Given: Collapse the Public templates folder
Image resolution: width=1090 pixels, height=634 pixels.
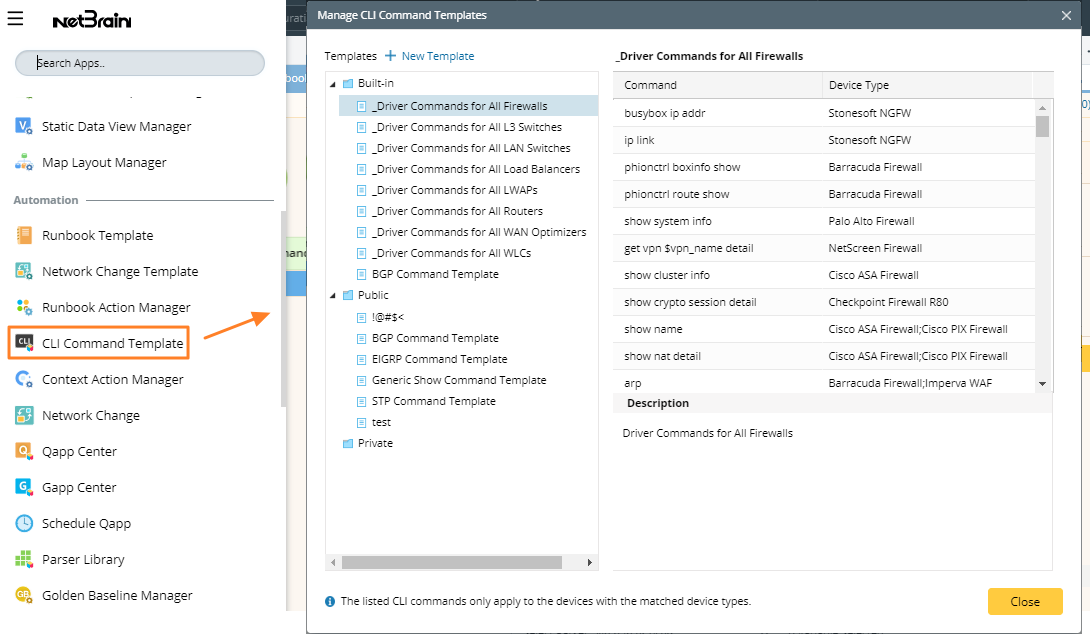Looking at the screenshot, I should (333, 296).
